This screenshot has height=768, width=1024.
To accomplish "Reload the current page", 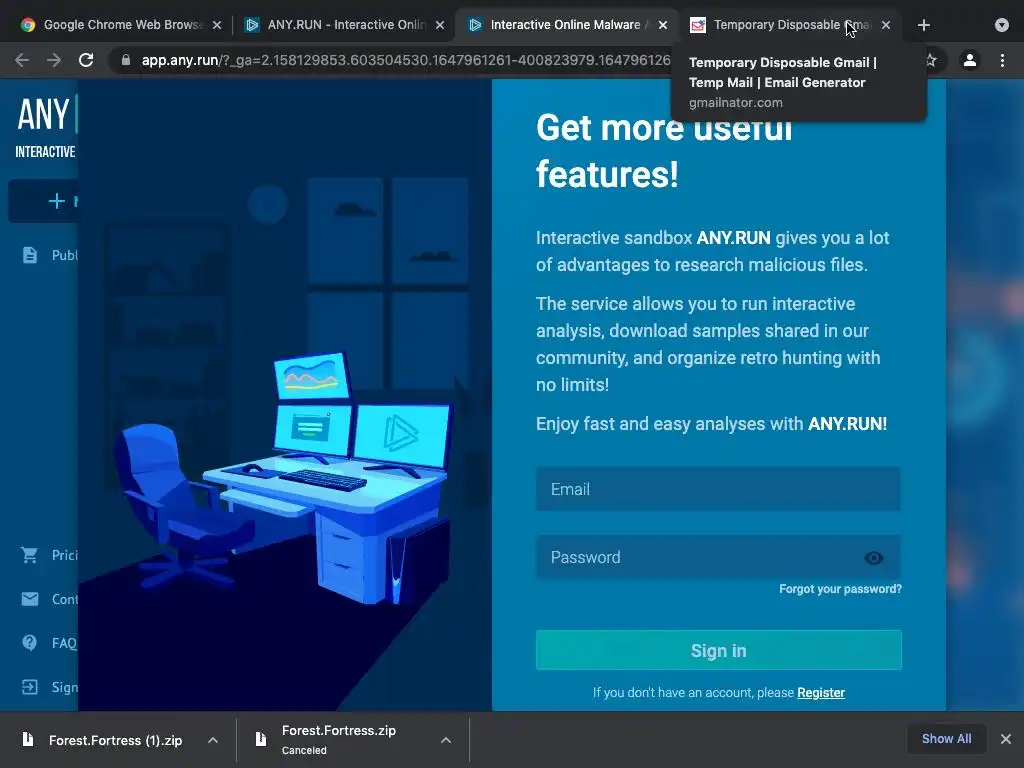I will 86,60.
